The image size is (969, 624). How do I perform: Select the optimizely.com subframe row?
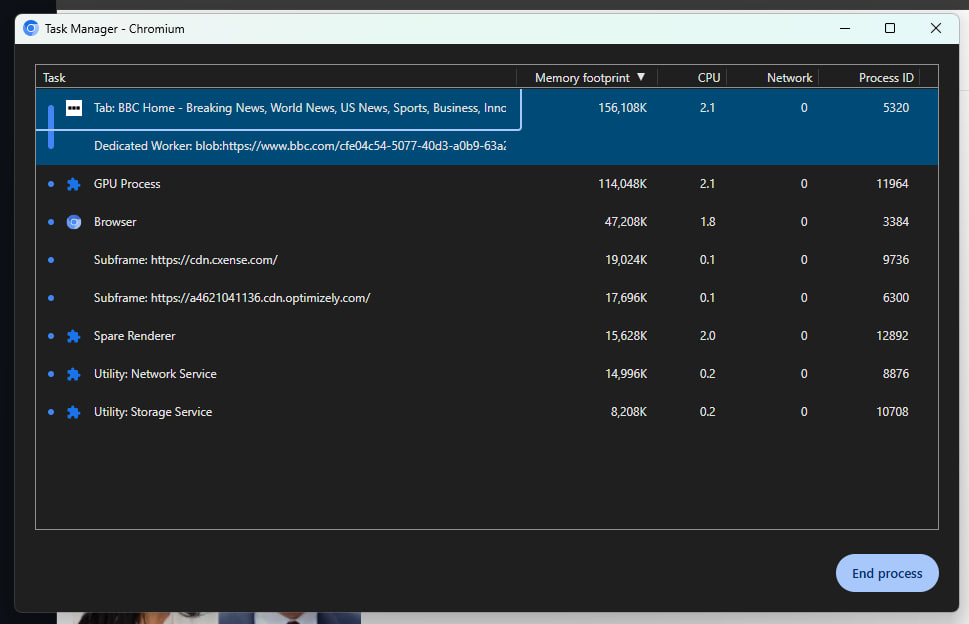[x=231, y=298]
